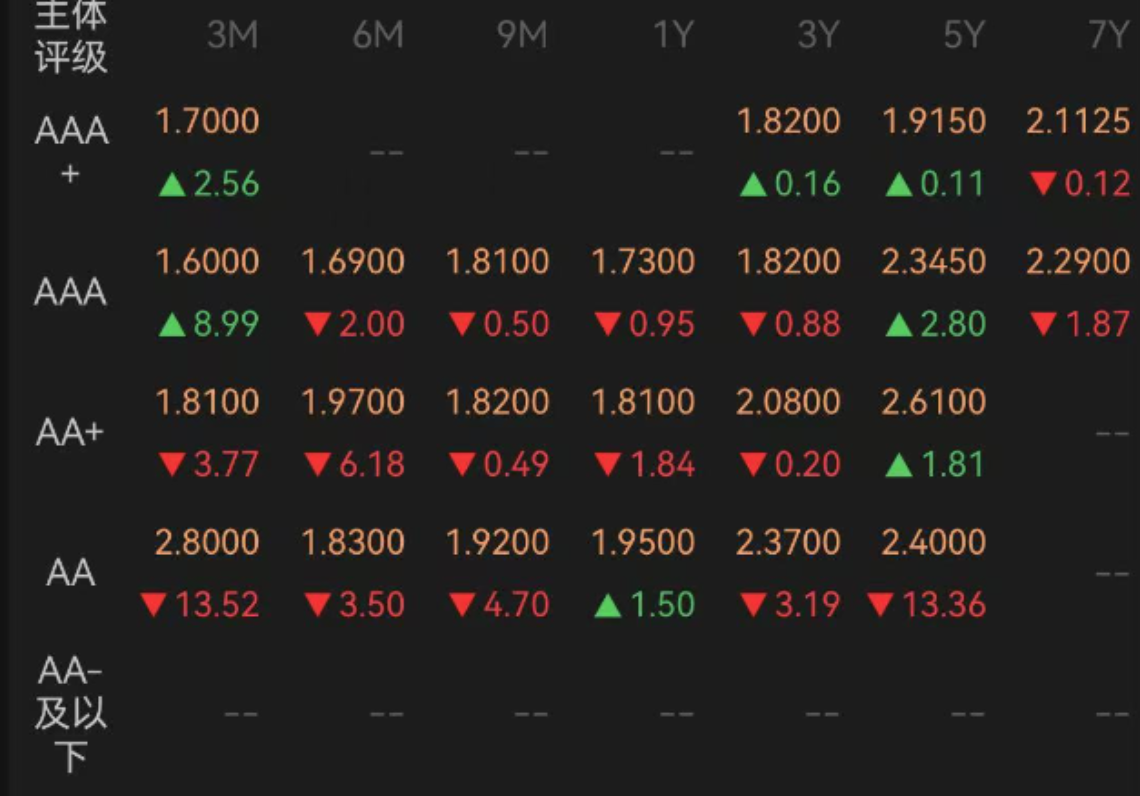Select the 1Y tenor column header

[673, 36]
